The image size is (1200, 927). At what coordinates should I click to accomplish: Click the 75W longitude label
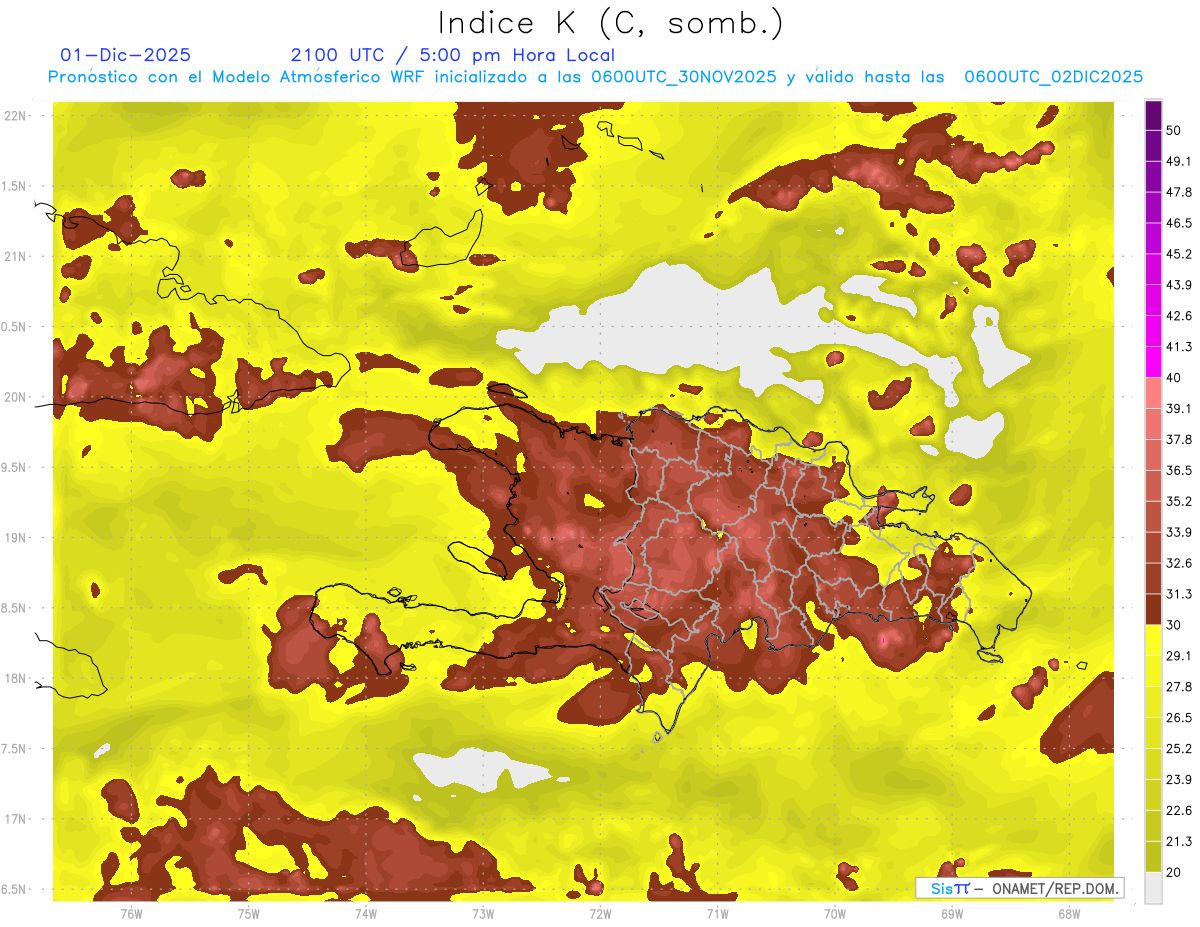pyautogui.click(x=248, y=914)
